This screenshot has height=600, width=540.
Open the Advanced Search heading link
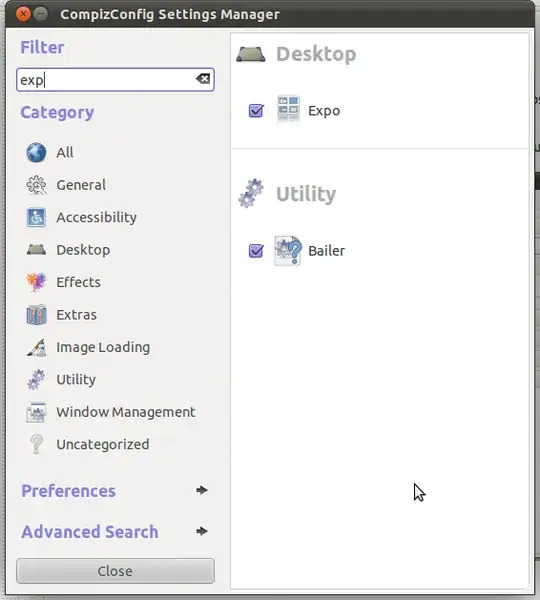coord(90,532)
